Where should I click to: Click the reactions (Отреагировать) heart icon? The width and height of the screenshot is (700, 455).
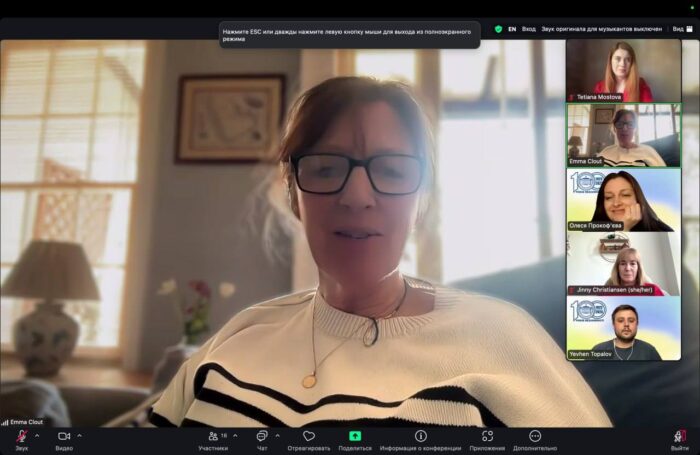point(309,437)
